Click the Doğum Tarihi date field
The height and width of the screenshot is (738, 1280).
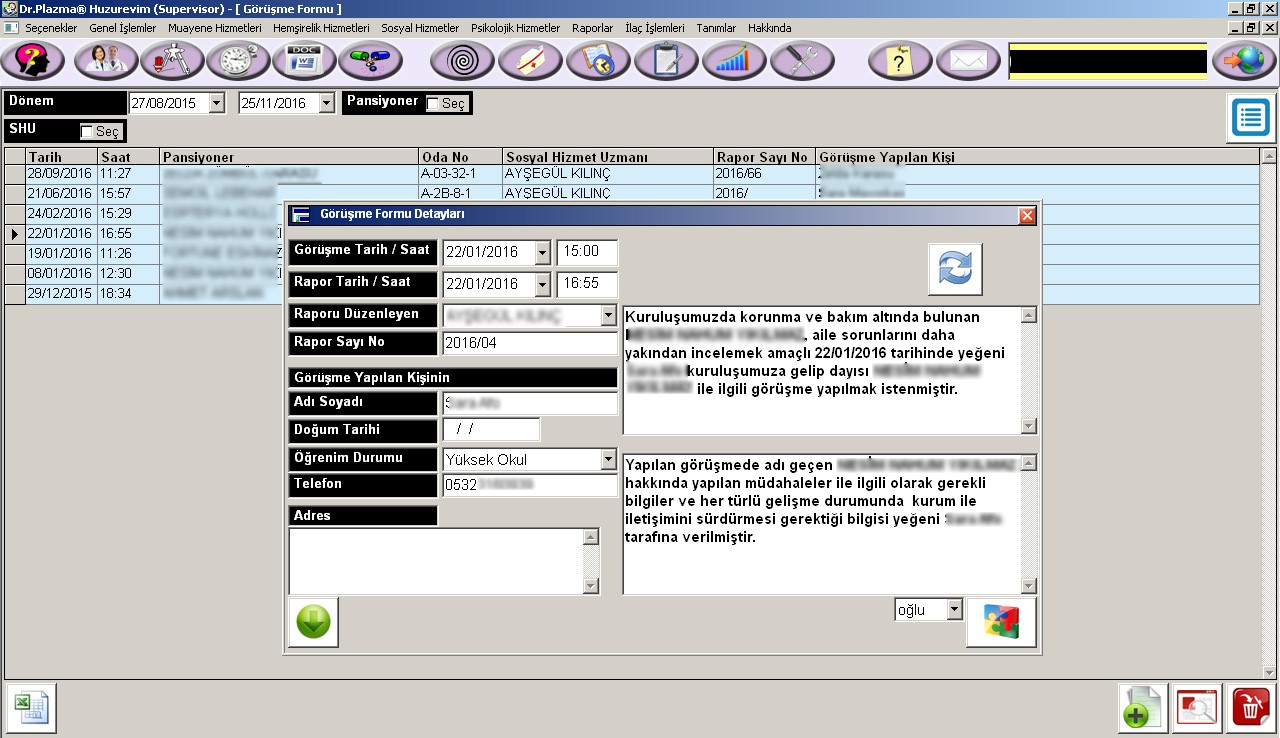491,429
